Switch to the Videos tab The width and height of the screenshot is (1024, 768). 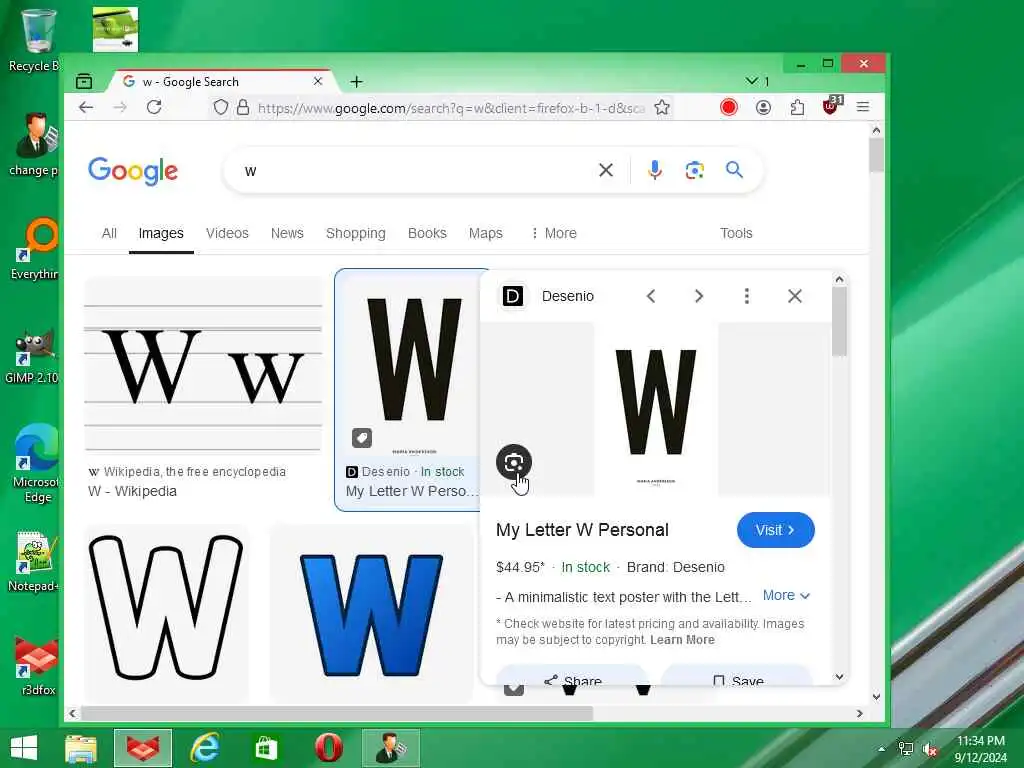point(227,233)
